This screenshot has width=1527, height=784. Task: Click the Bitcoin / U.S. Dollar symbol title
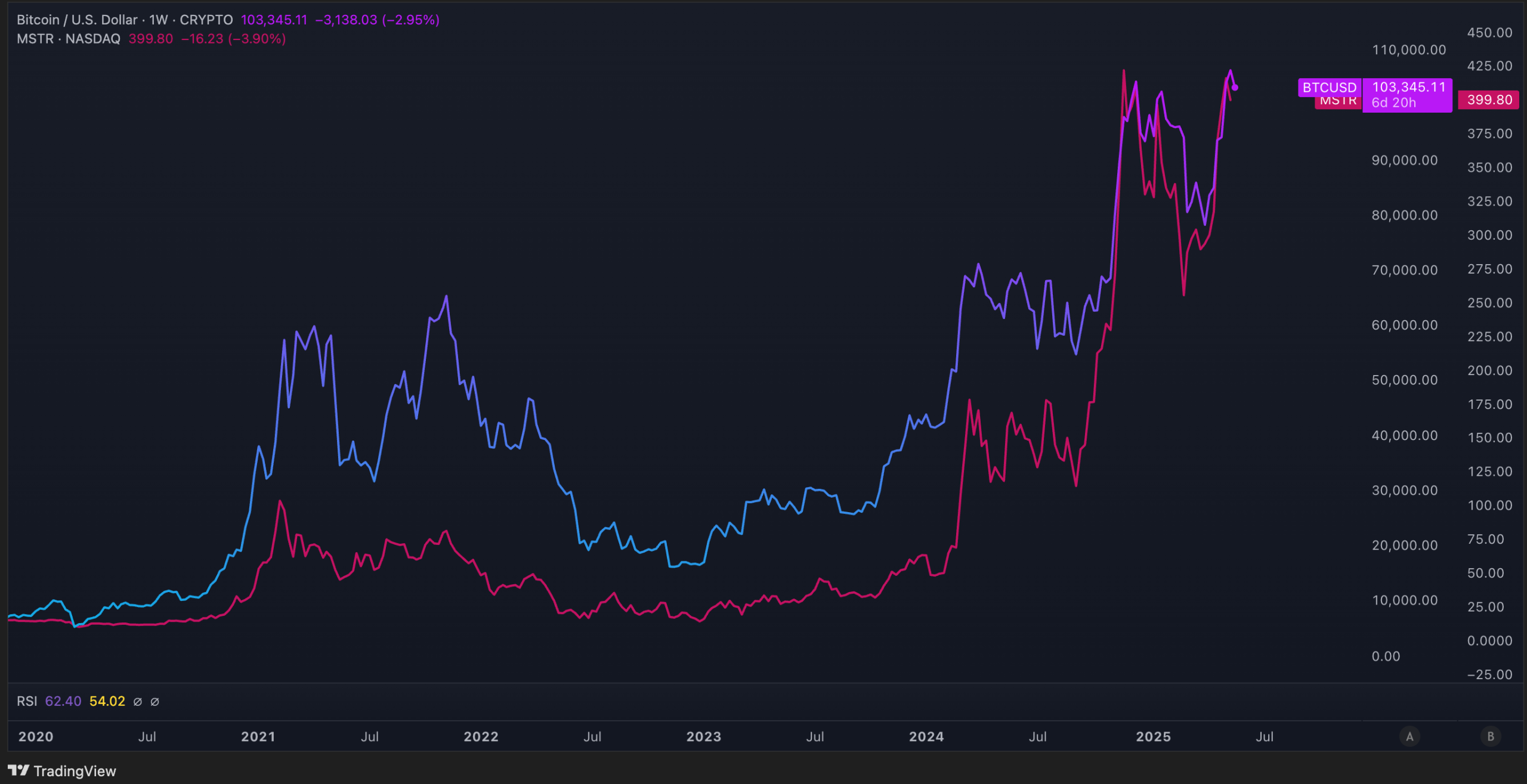(x=77, y=20)
